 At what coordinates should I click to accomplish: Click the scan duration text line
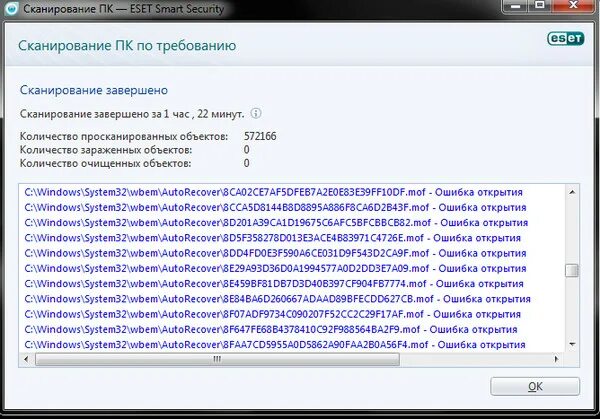tap(132, 114)
